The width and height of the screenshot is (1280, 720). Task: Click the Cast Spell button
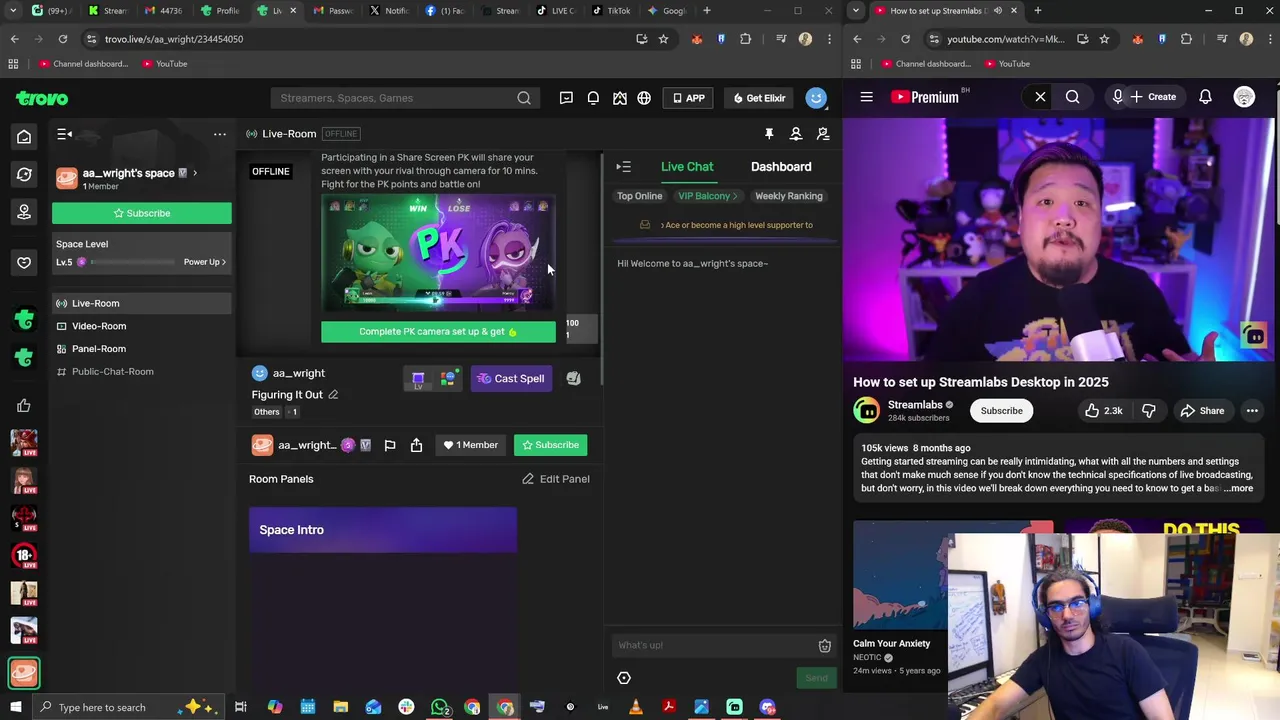[511, 379]
